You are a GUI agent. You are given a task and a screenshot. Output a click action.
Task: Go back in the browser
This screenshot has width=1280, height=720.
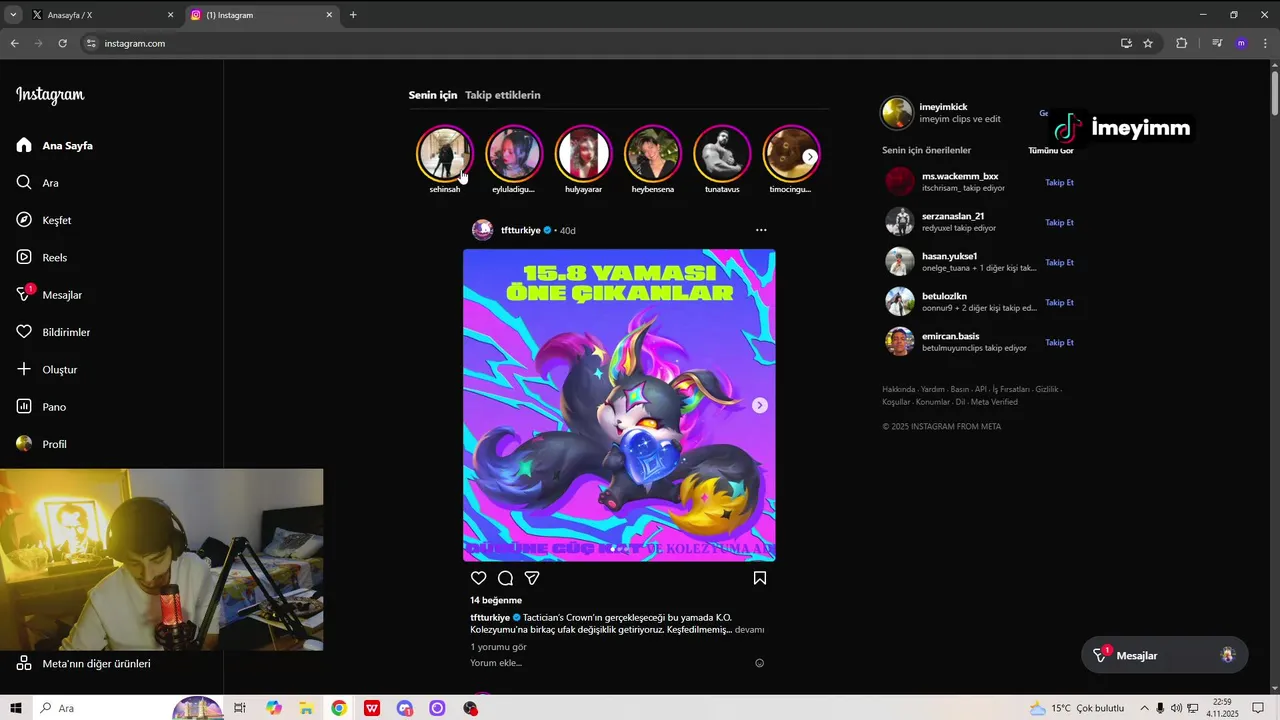coord(14,43)
